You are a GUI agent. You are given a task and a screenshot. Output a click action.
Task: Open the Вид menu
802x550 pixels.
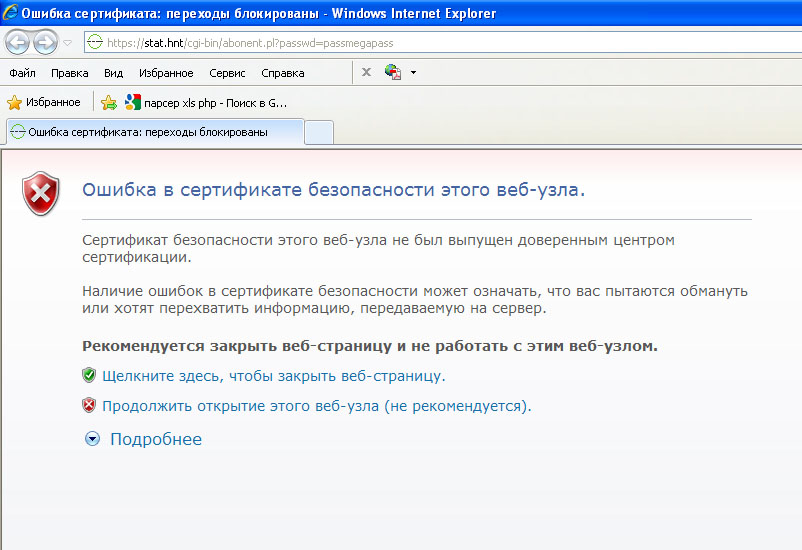(x=113, y=73)
